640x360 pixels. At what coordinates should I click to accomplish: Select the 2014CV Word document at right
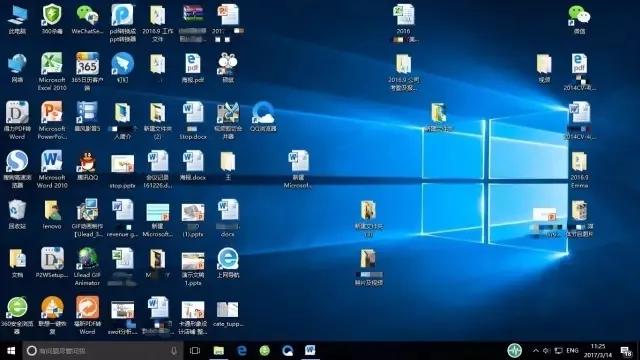tap(579, 120)
